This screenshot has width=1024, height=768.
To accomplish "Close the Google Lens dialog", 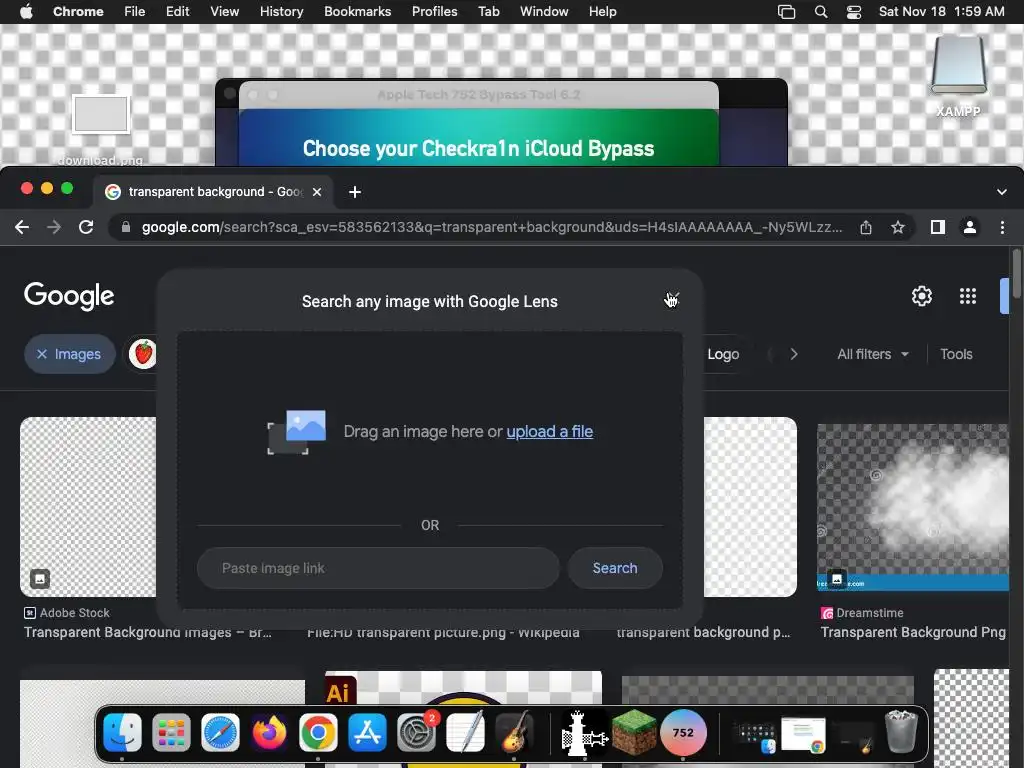I will [x=673, y=298].
